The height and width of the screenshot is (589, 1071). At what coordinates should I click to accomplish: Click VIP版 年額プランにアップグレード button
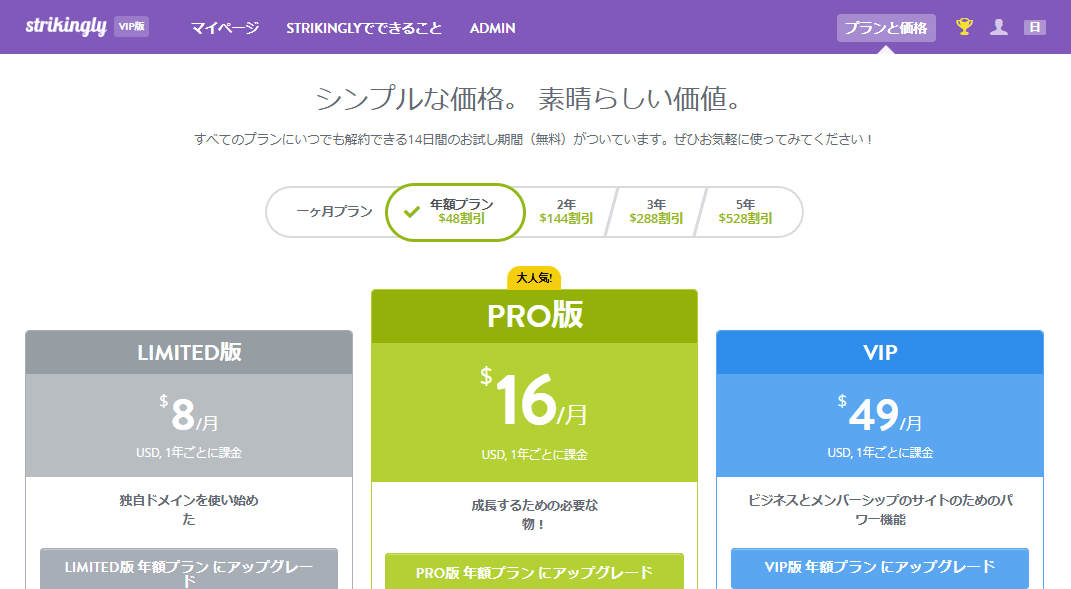coord(880,567)
